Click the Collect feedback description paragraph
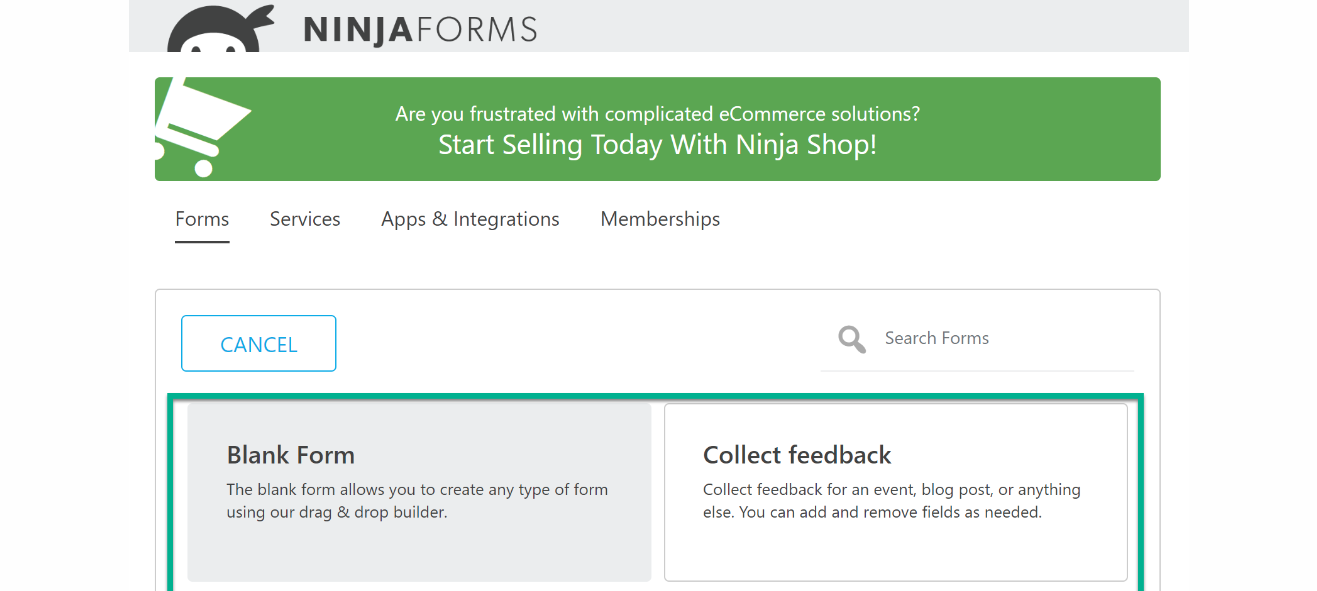Image resolution: width=1317 pixels, height=591 pixels. pos(891,501)
